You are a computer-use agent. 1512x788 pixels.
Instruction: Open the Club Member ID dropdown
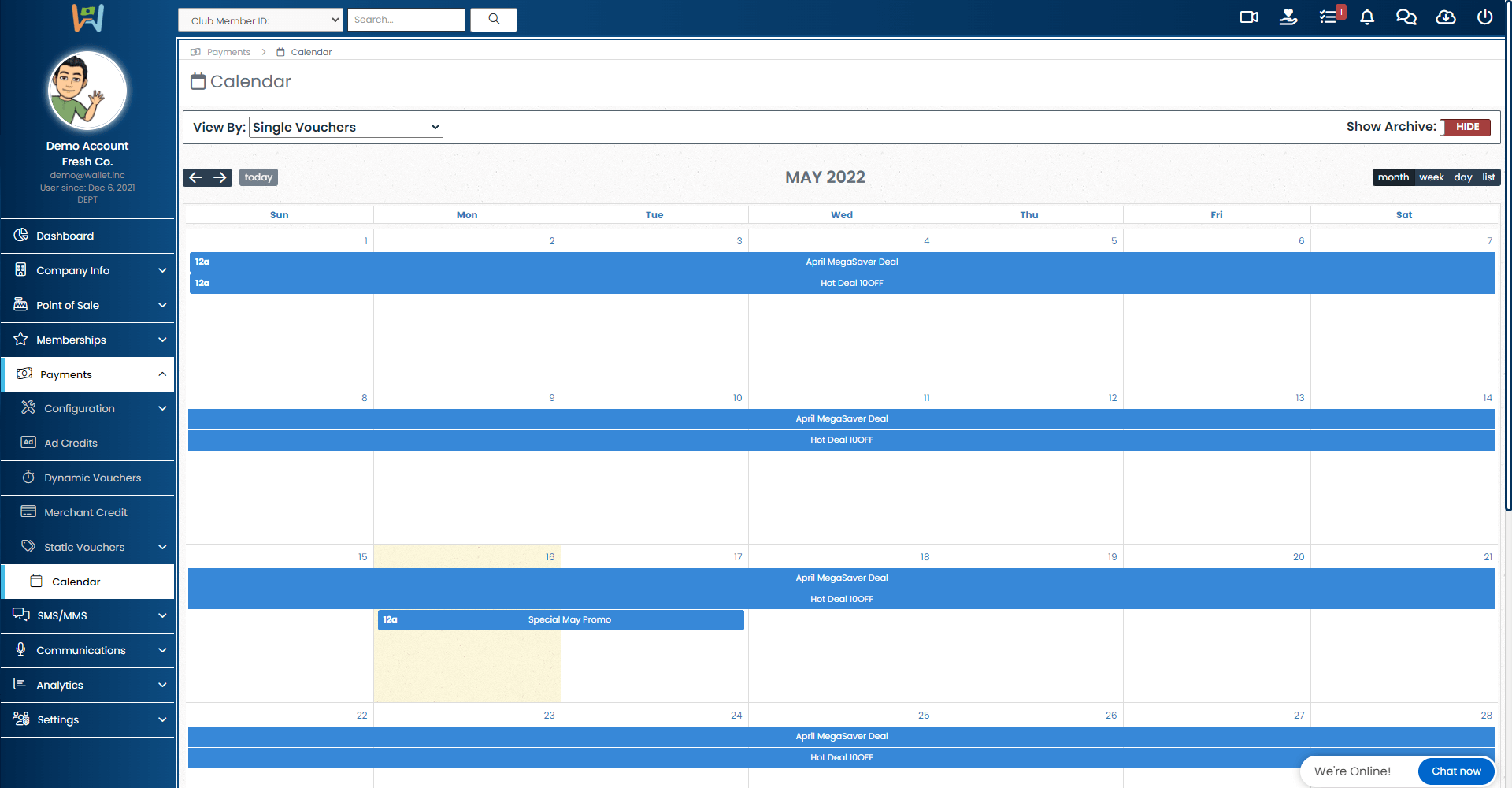[260, 20]
